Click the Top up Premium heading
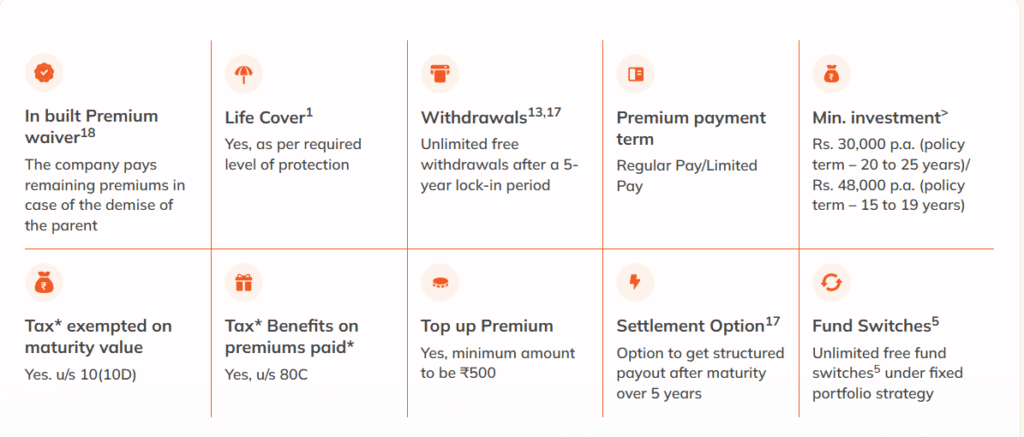Screen dimensions: 1024x437 point(487,326)
